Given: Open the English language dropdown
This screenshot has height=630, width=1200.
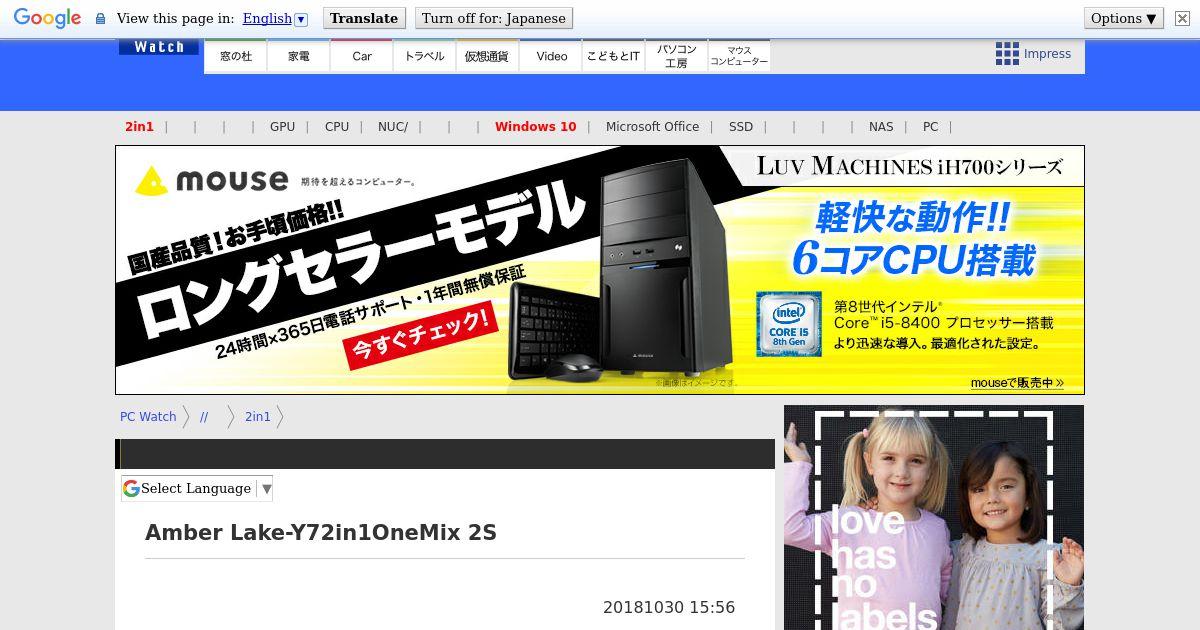Looking at the screenshot, I should (275, 18).
